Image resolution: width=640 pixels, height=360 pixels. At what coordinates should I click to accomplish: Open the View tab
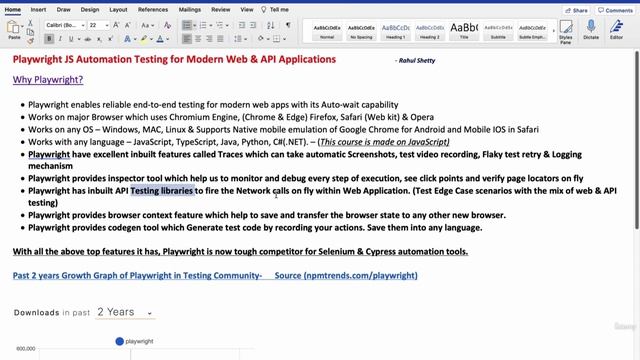(247, 9)
